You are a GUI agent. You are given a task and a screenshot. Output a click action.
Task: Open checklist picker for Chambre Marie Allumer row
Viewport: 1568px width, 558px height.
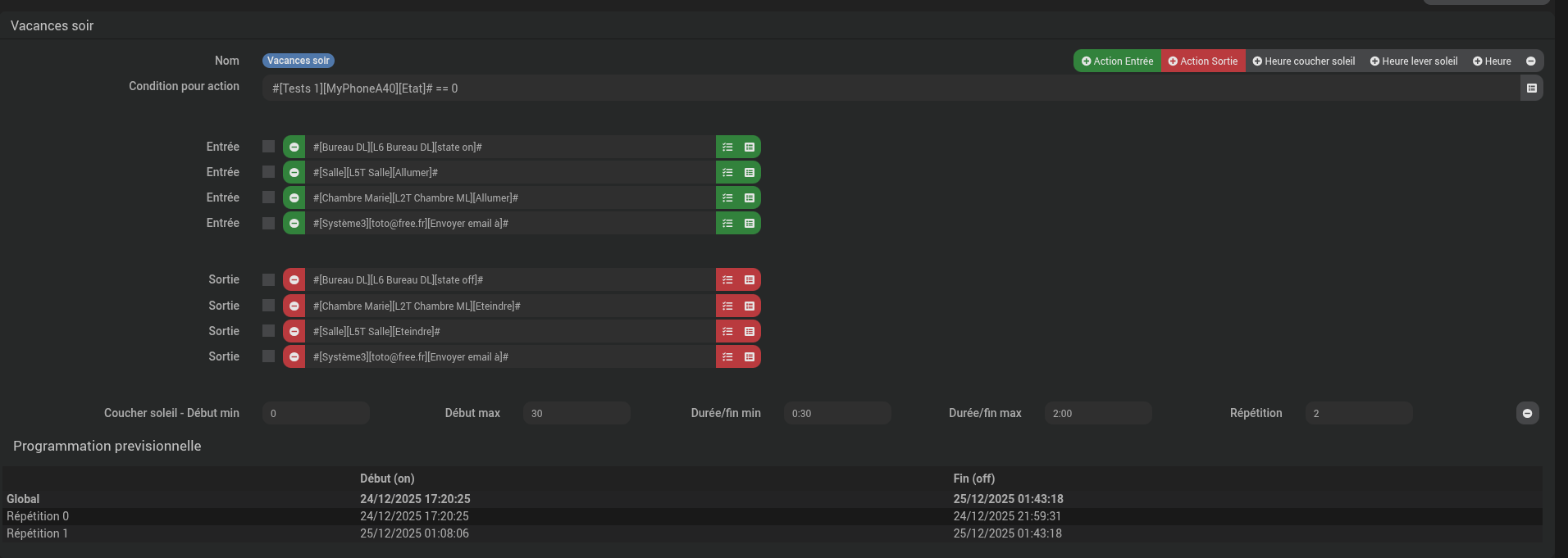click(727, 197)
